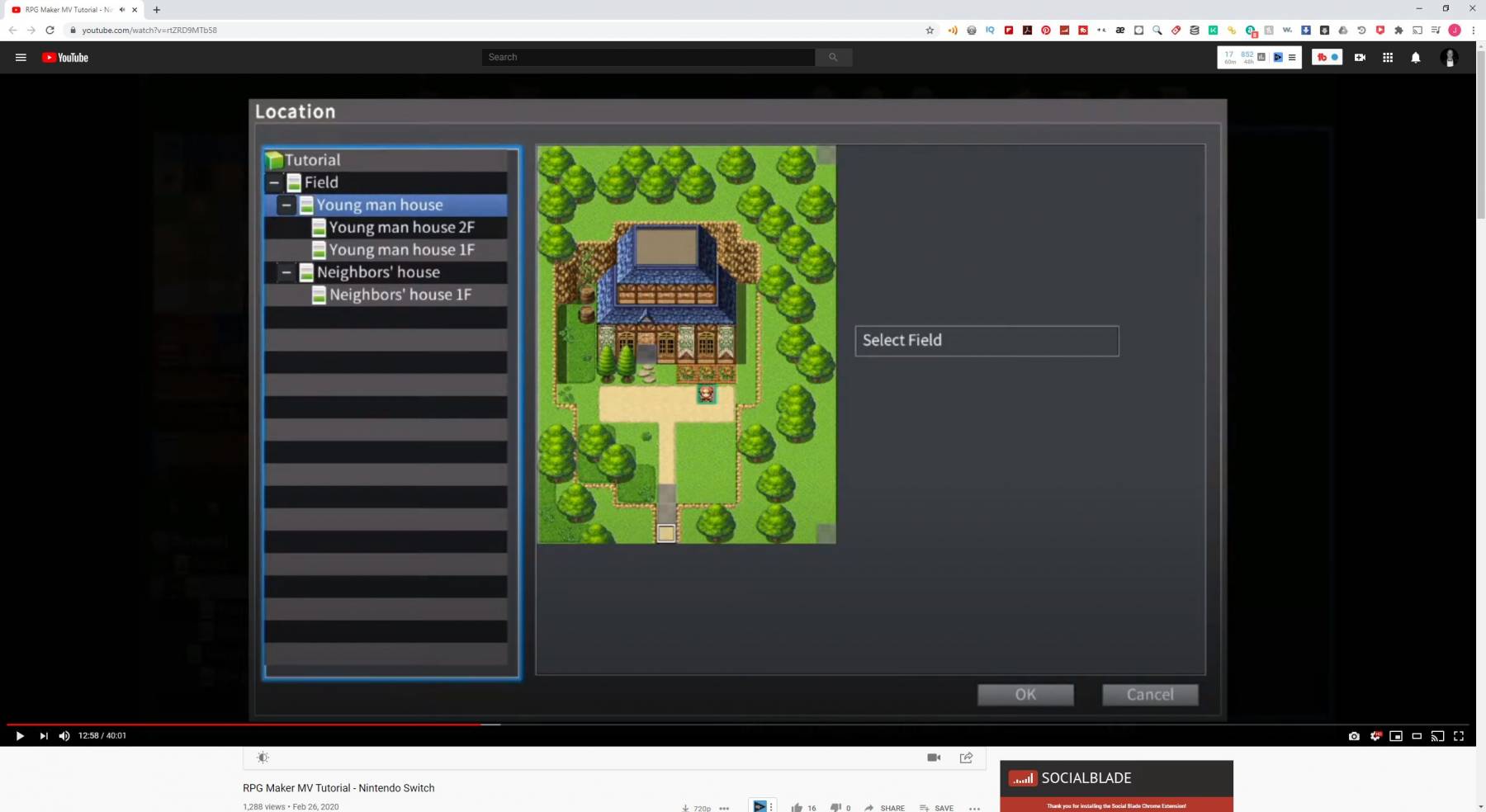
Task: Open the YouTube account avatar menu
Action: [1449, 57]
